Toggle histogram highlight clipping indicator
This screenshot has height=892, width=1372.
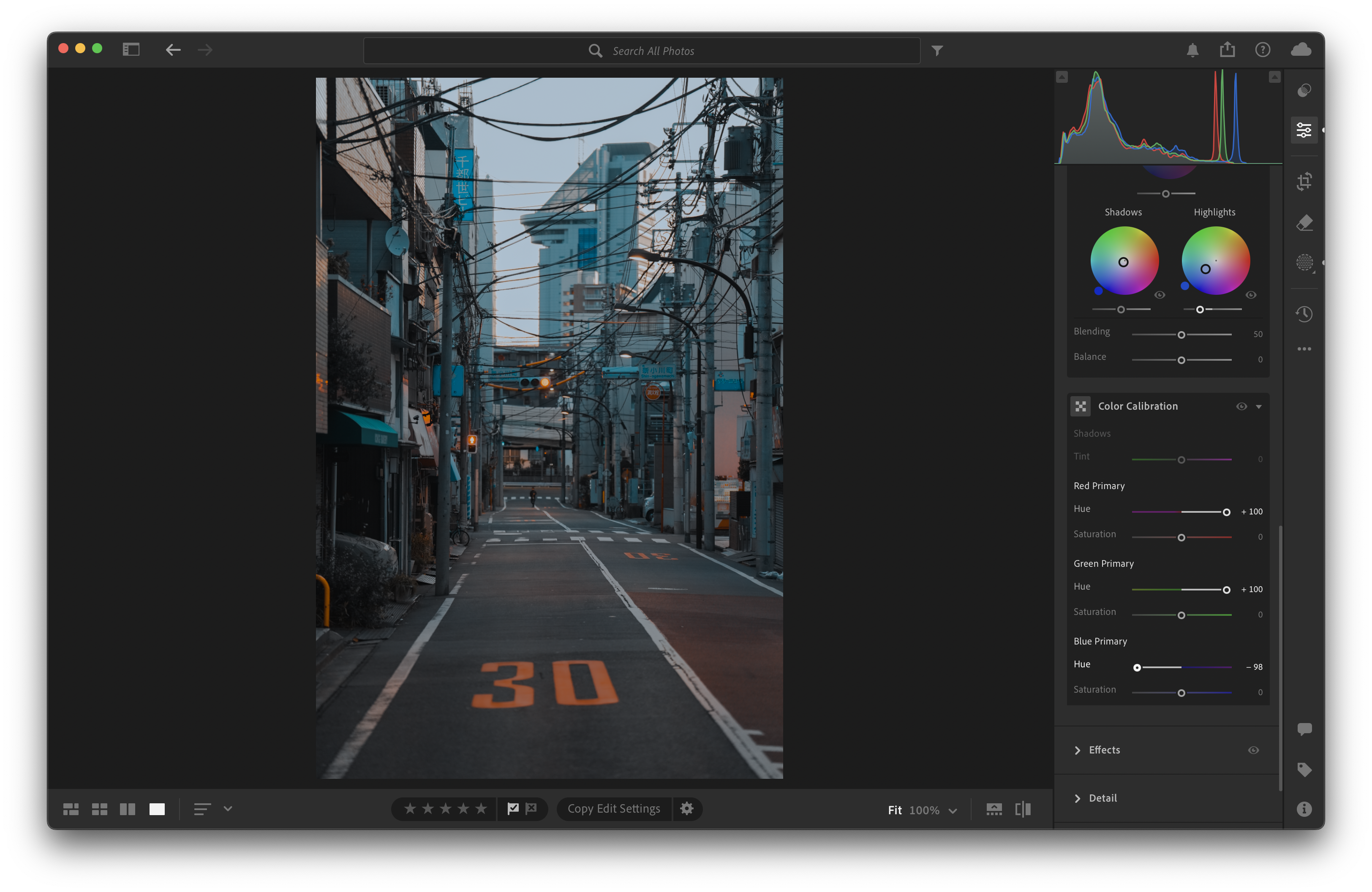click(x=1274, y=76)
